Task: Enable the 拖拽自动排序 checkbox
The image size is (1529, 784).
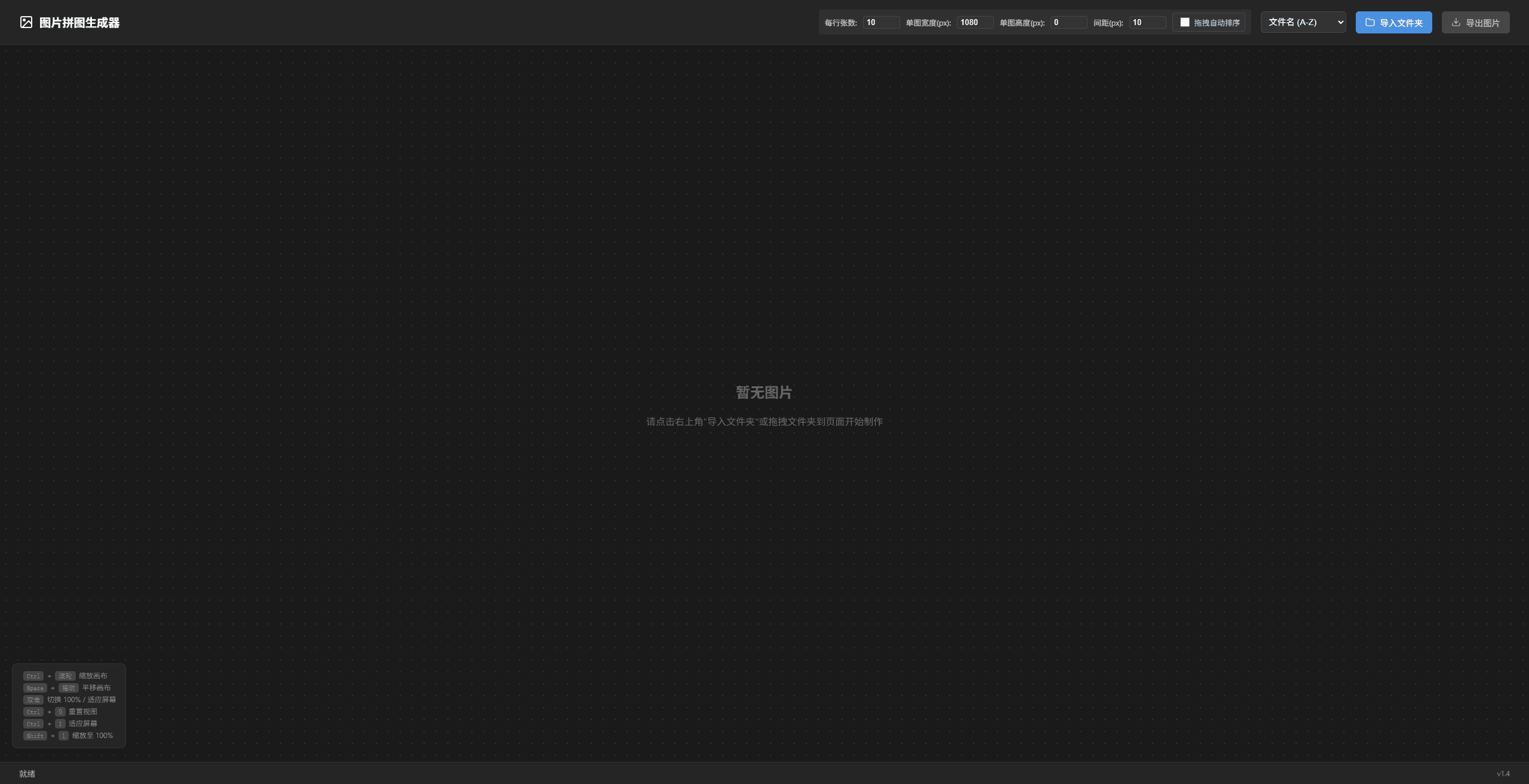Action: click(1185, 22)
